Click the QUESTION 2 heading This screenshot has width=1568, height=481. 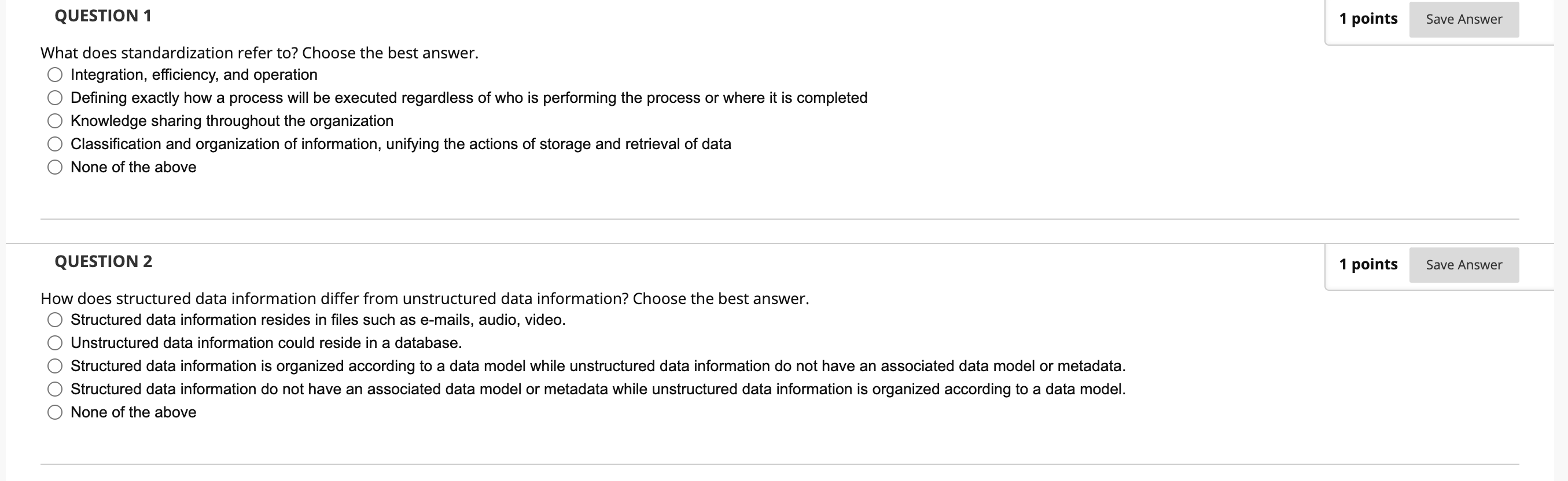point(102,261)
